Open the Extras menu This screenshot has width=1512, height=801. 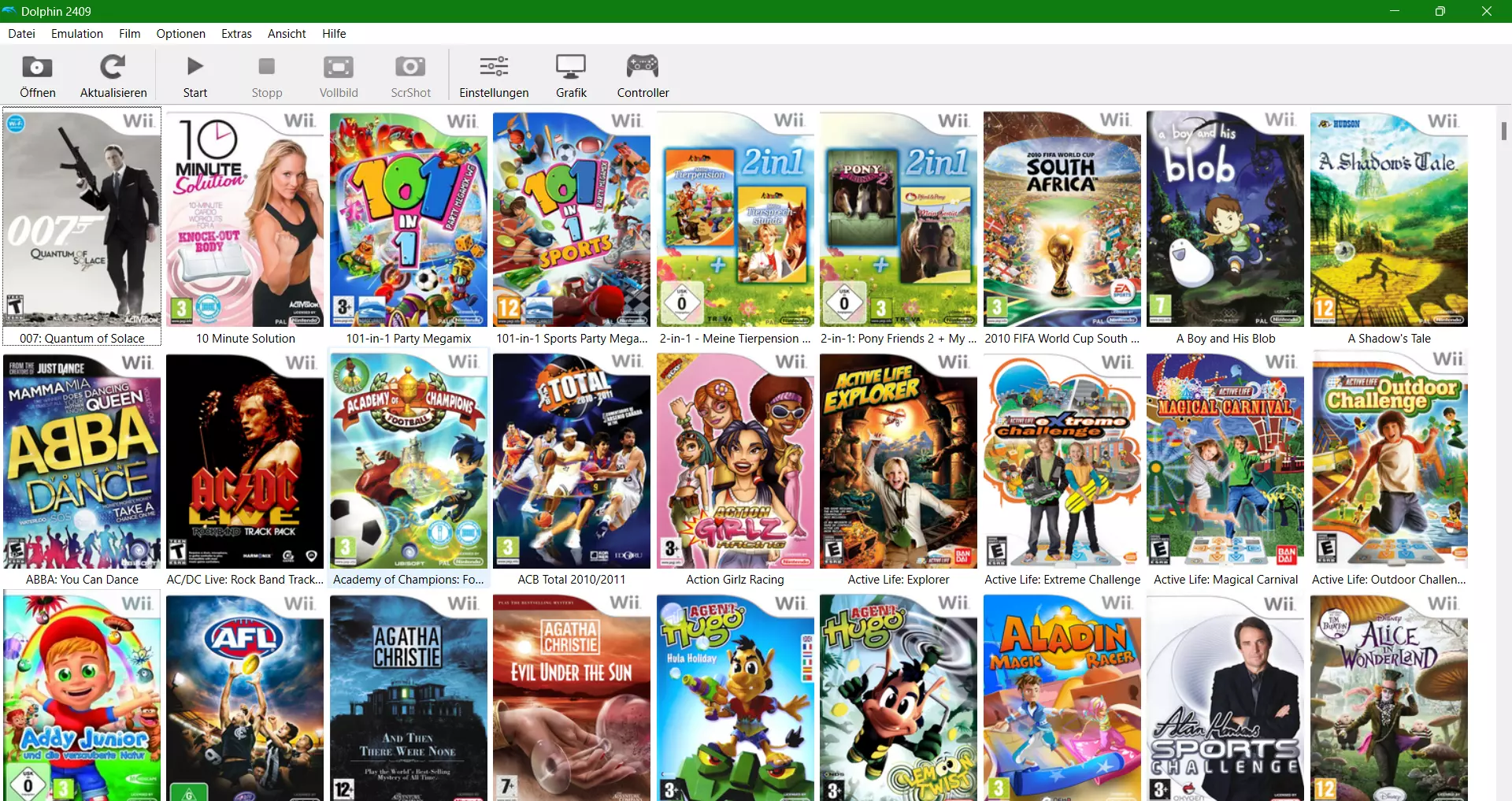[236, 33]
